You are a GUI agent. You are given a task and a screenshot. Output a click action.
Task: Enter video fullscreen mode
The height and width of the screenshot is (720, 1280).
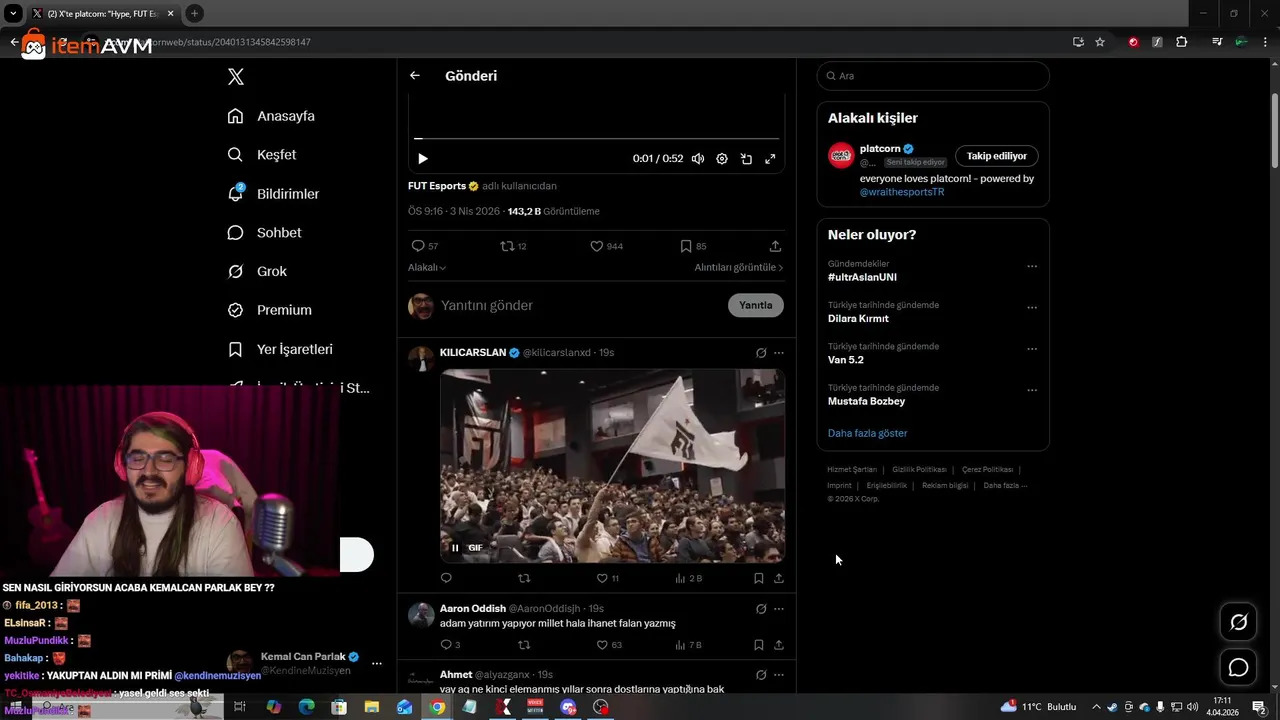[x=770, y=159]
